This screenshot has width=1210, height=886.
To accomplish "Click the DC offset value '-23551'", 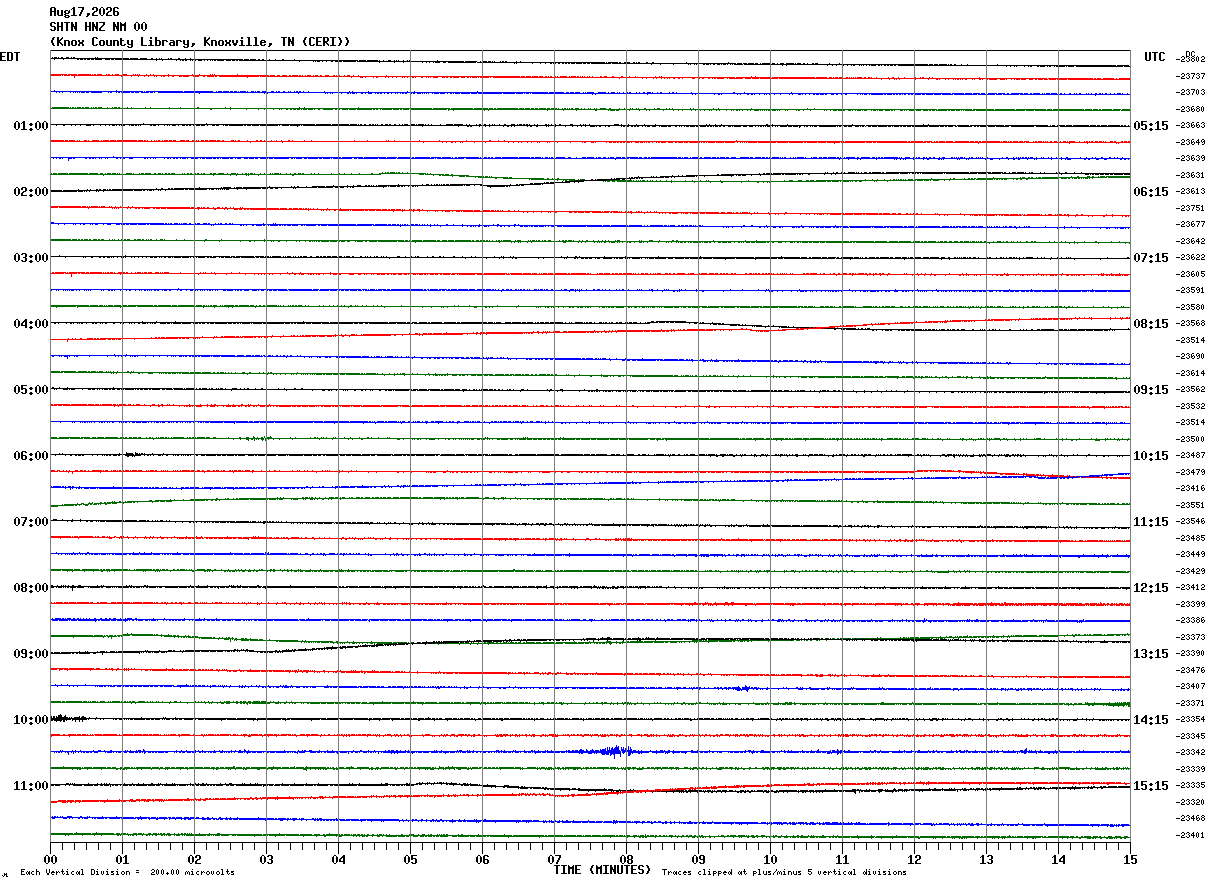I will pos(1190,505).
